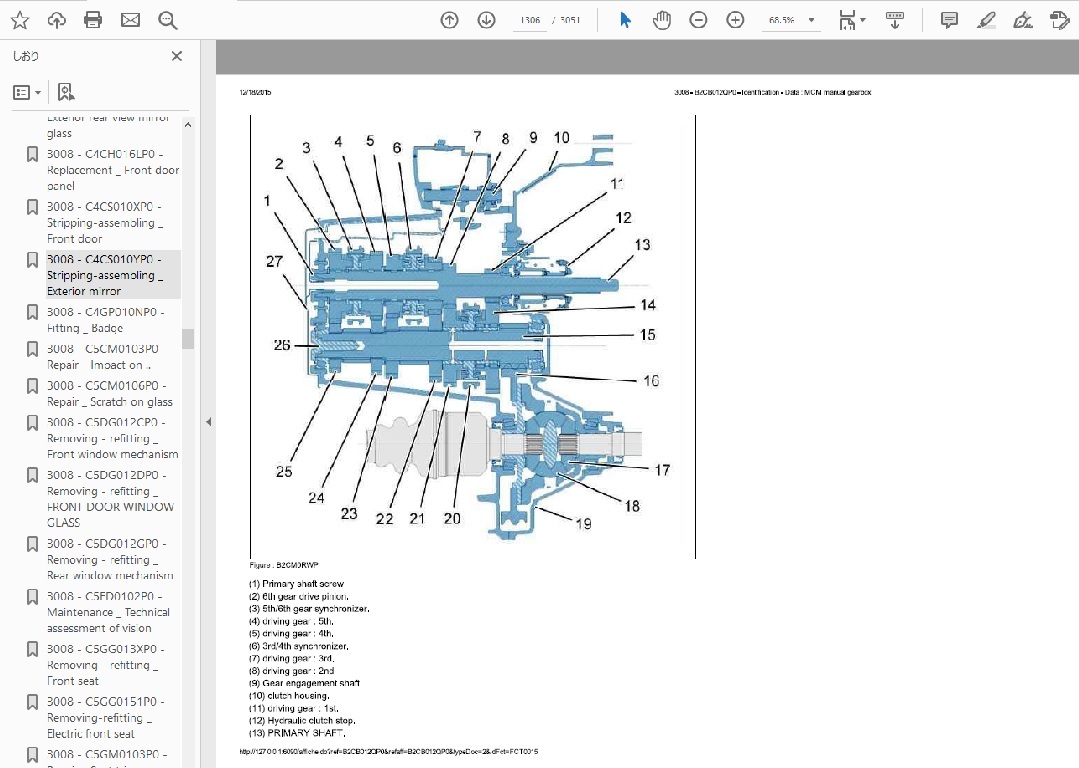Click the しおり panel title
Image resolution: width=1079 pixels, height=768 pixels.
tap(25, 56)
